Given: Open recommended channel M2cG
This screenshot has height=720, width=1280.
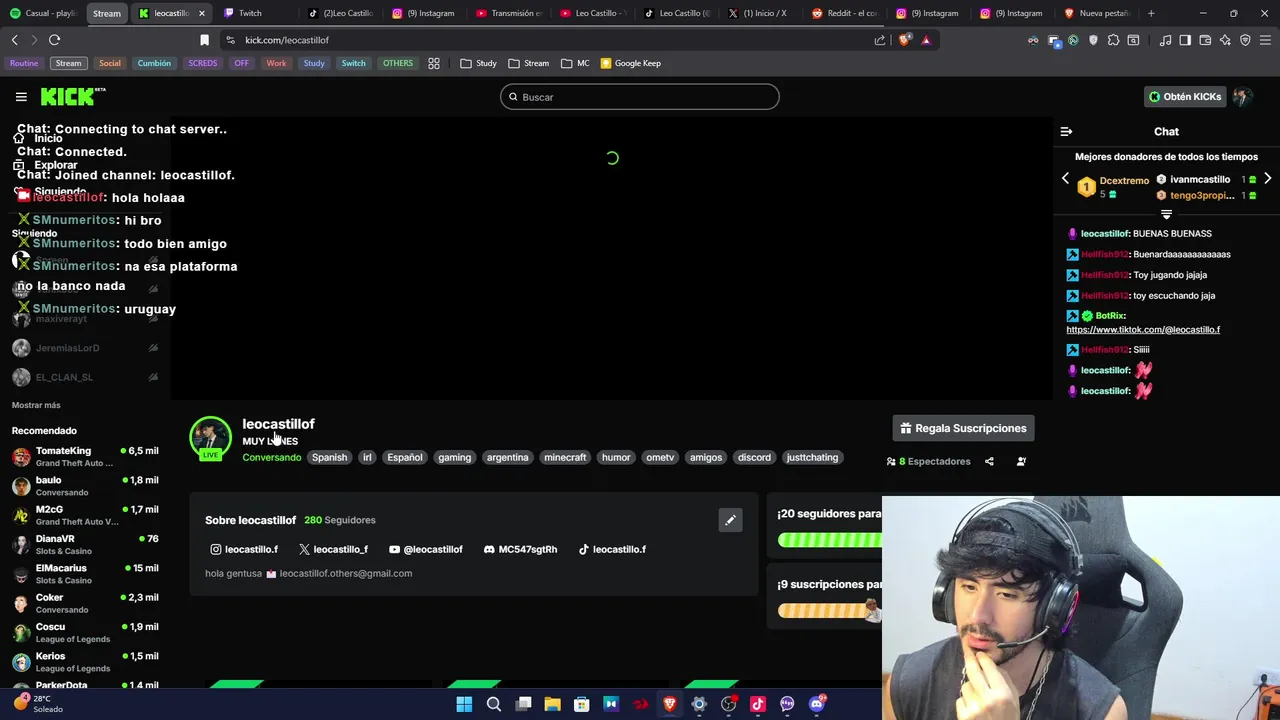Looking at the screenshot, I should (x=85, y=515).
